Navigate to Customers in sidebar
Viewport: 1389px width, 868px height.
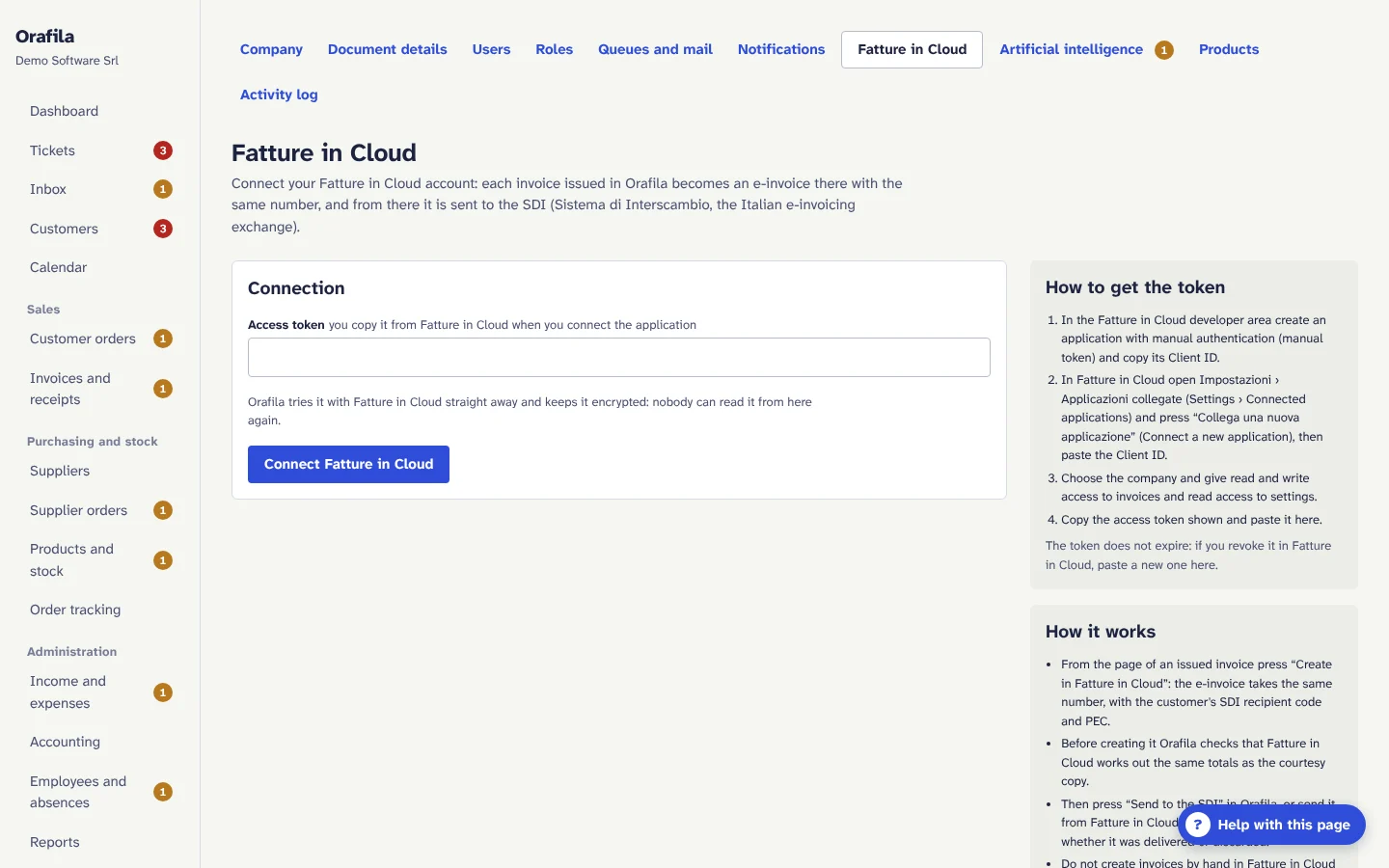(x=99, y=229)
